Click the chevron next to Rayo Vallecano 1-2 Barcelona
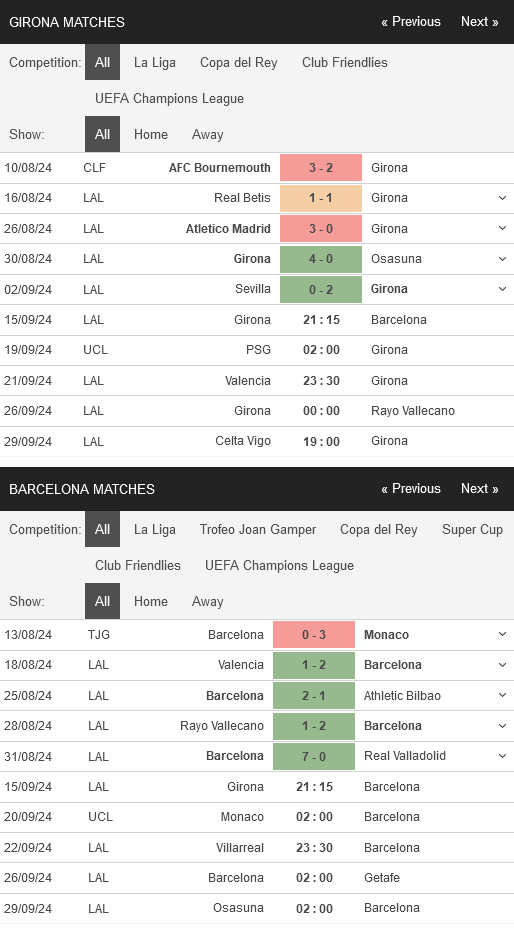The image size is (514, 930). coord(502,726)
